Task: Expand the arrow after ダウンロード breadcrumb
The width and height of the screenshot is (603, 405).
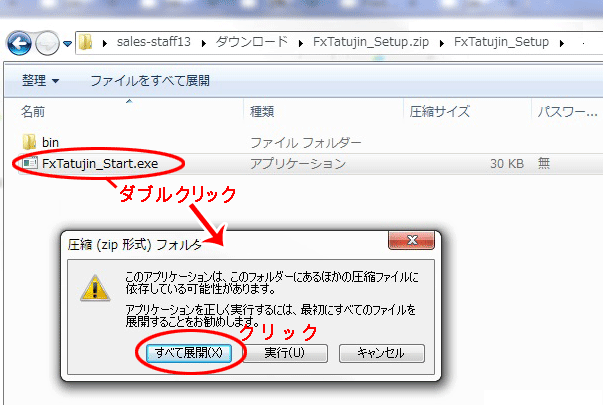Action: pos(301,43)
